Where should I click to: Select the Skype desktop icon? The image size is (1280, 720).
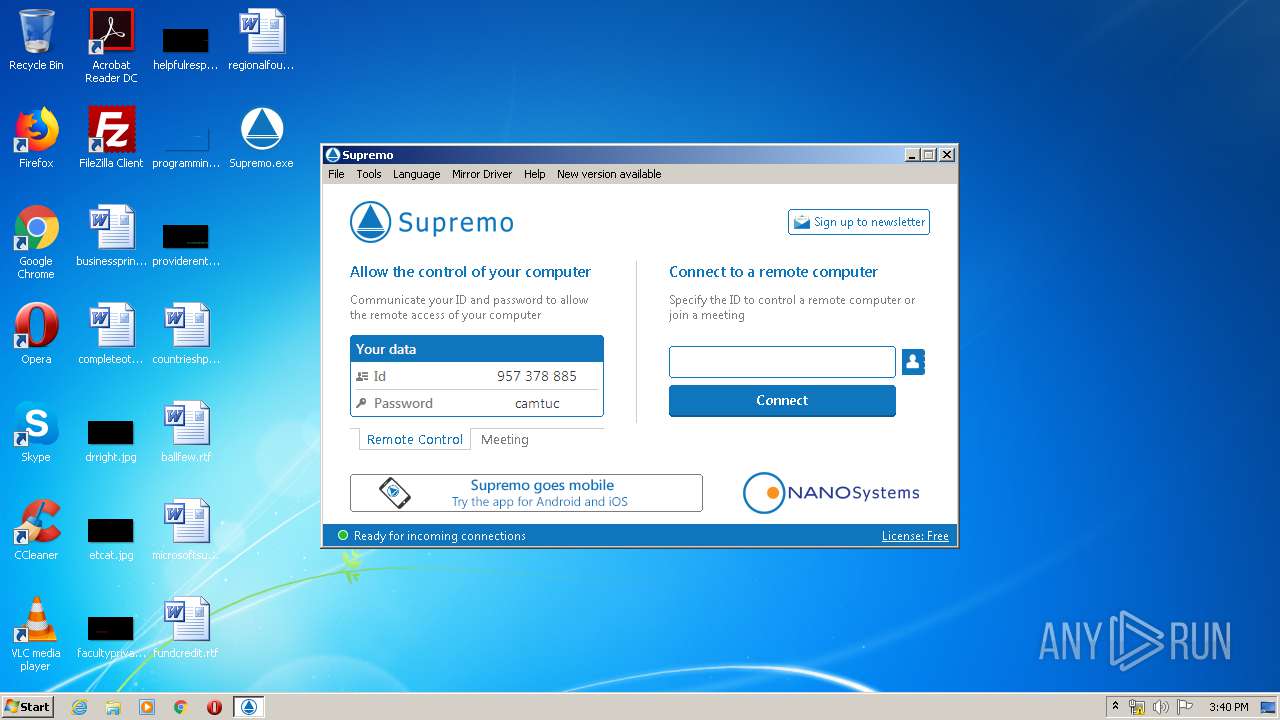pyautogui.click(x=36, y=432)
